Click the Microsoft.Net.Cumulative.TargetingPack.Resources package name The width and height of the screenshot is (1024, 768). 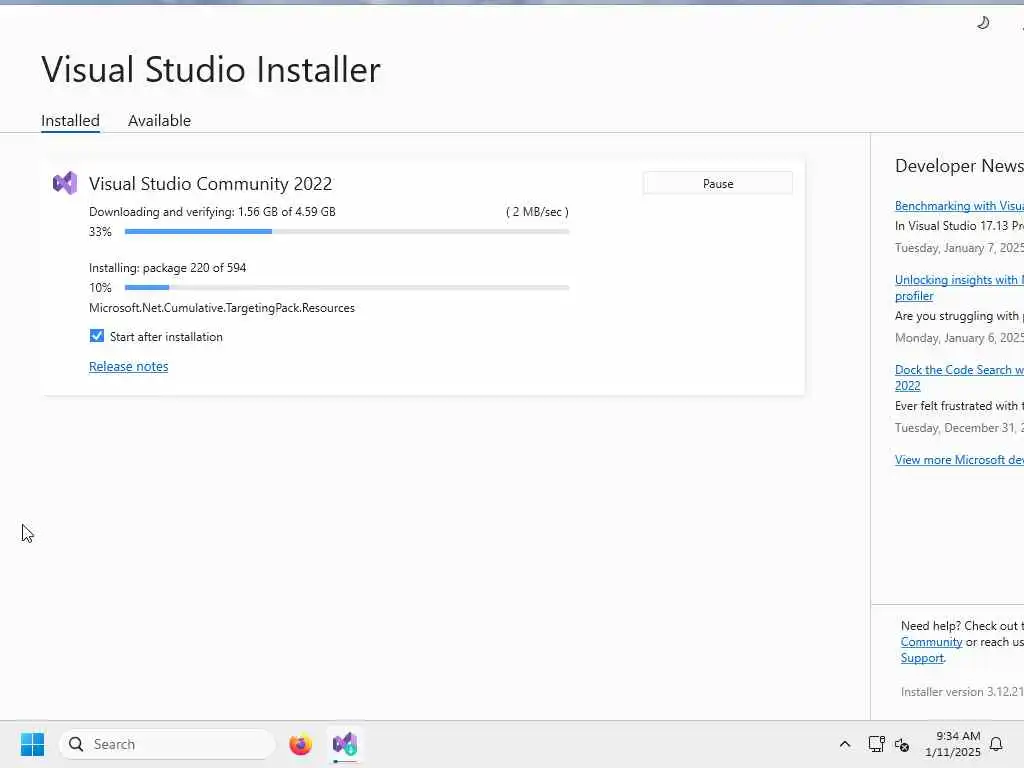click(222, 308)
